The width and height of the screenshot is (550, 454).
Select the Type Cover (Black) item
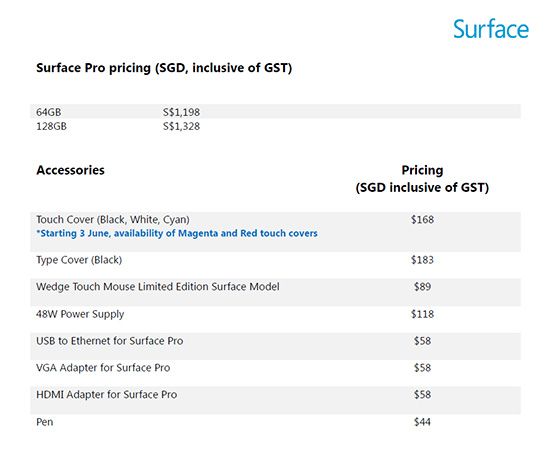pyautogui.click(x=79, y=260)
